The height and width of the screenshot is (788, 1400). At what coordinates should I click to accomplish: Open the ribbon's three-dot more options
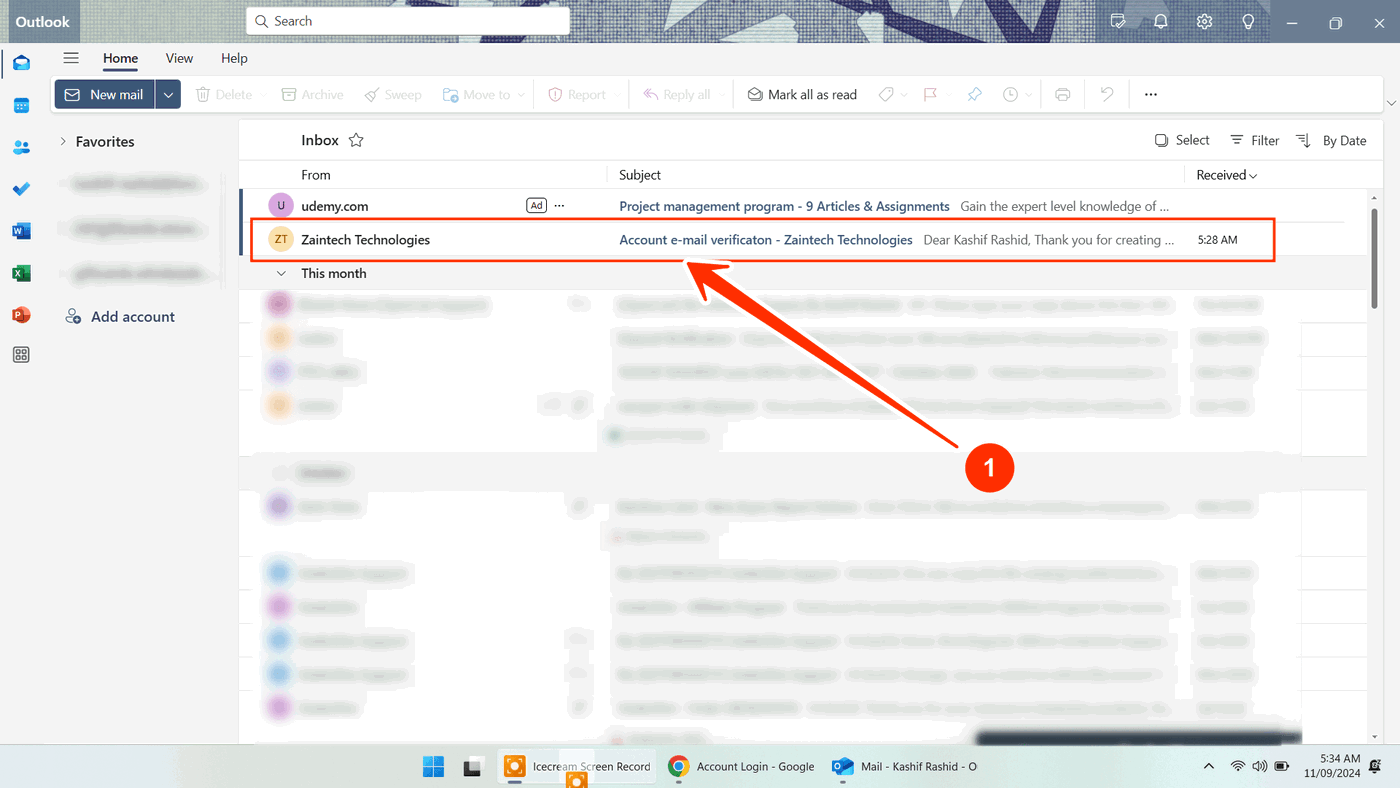coord(1151,94)
